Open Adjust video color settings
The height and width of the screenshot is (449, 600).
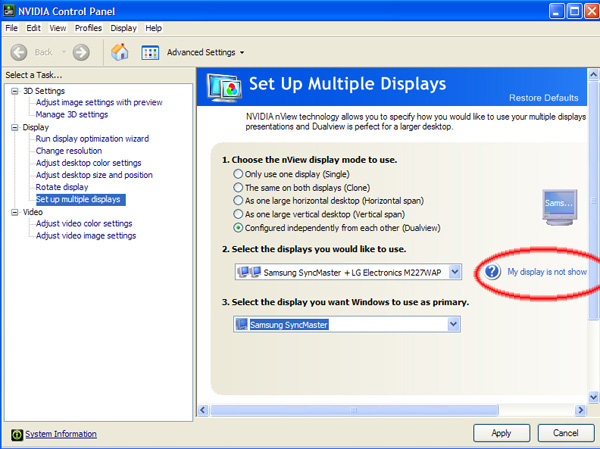click(x=84, y=224)
